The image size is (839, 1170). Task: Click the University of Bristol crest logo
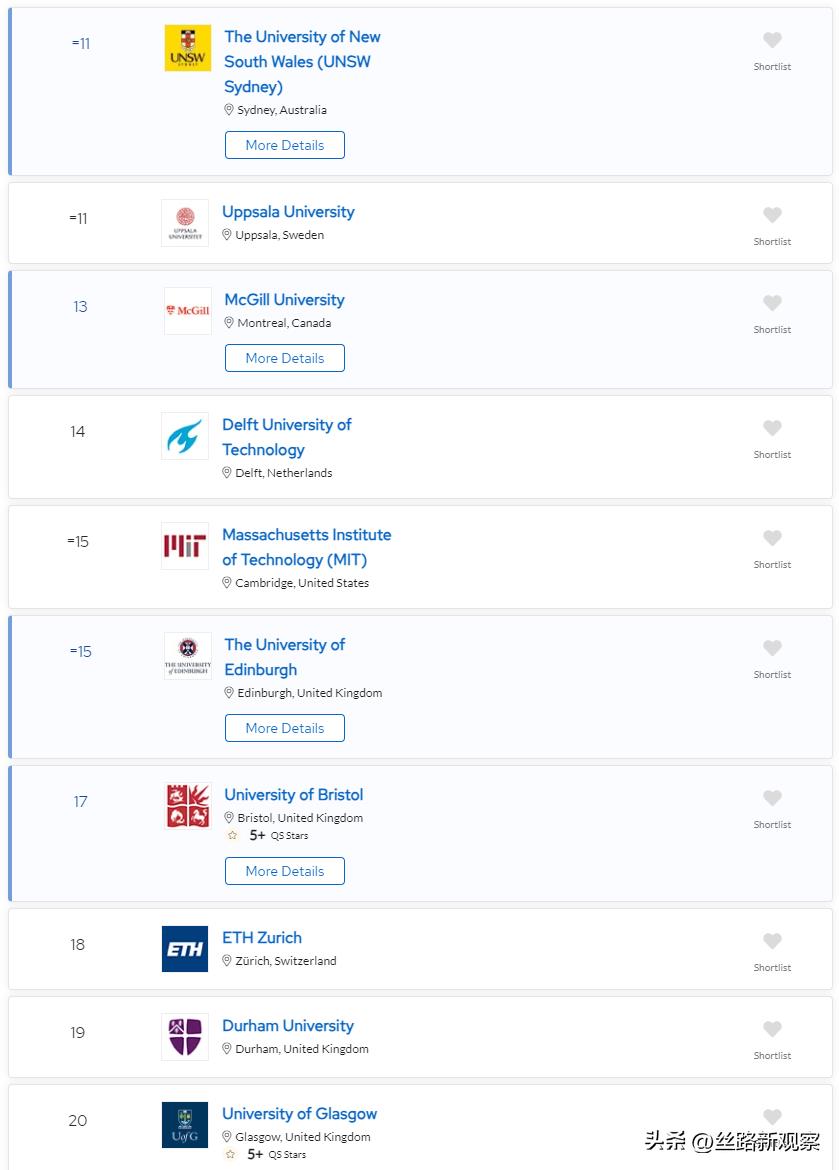point(188,806)
